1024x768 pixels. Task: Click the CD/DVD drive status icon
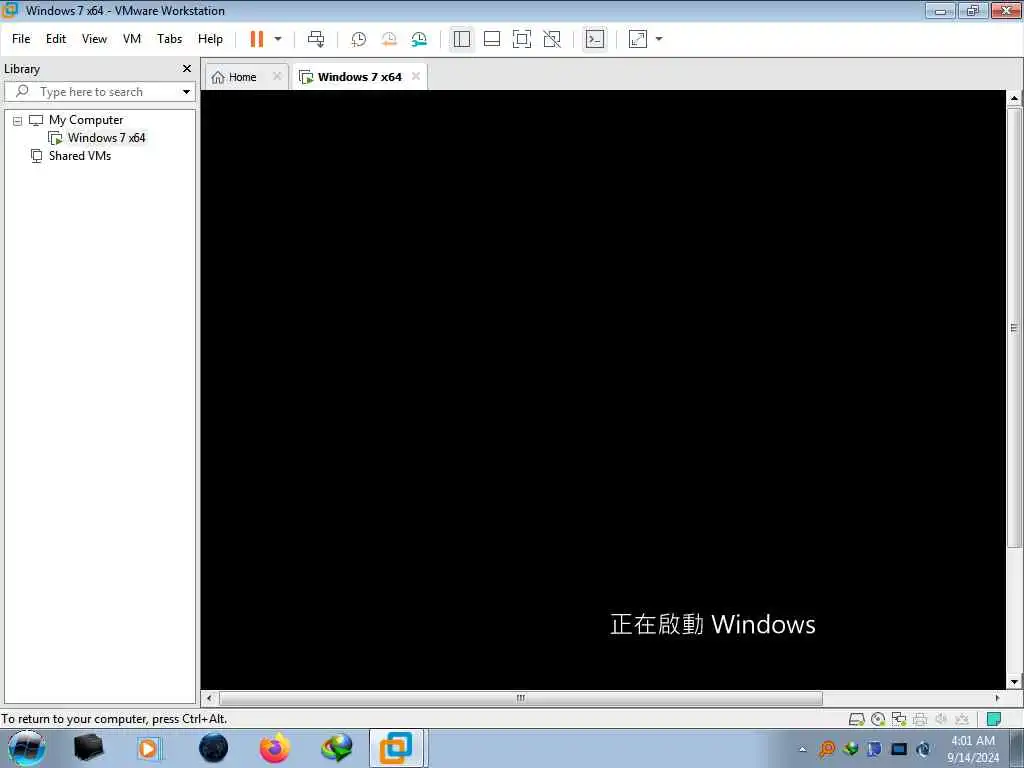(x=878, y=720)
